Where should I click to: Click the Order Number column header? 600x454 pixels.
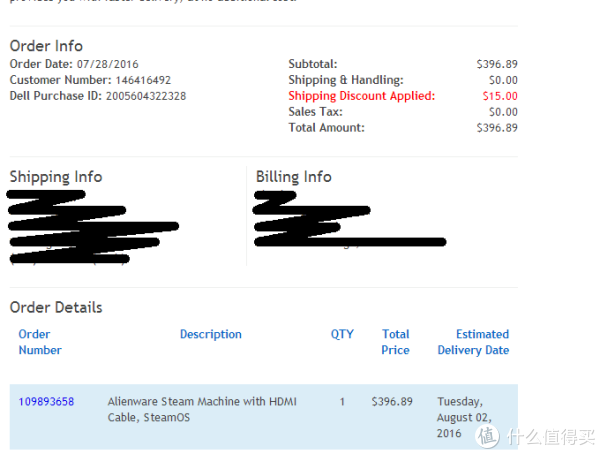(40, 342)
